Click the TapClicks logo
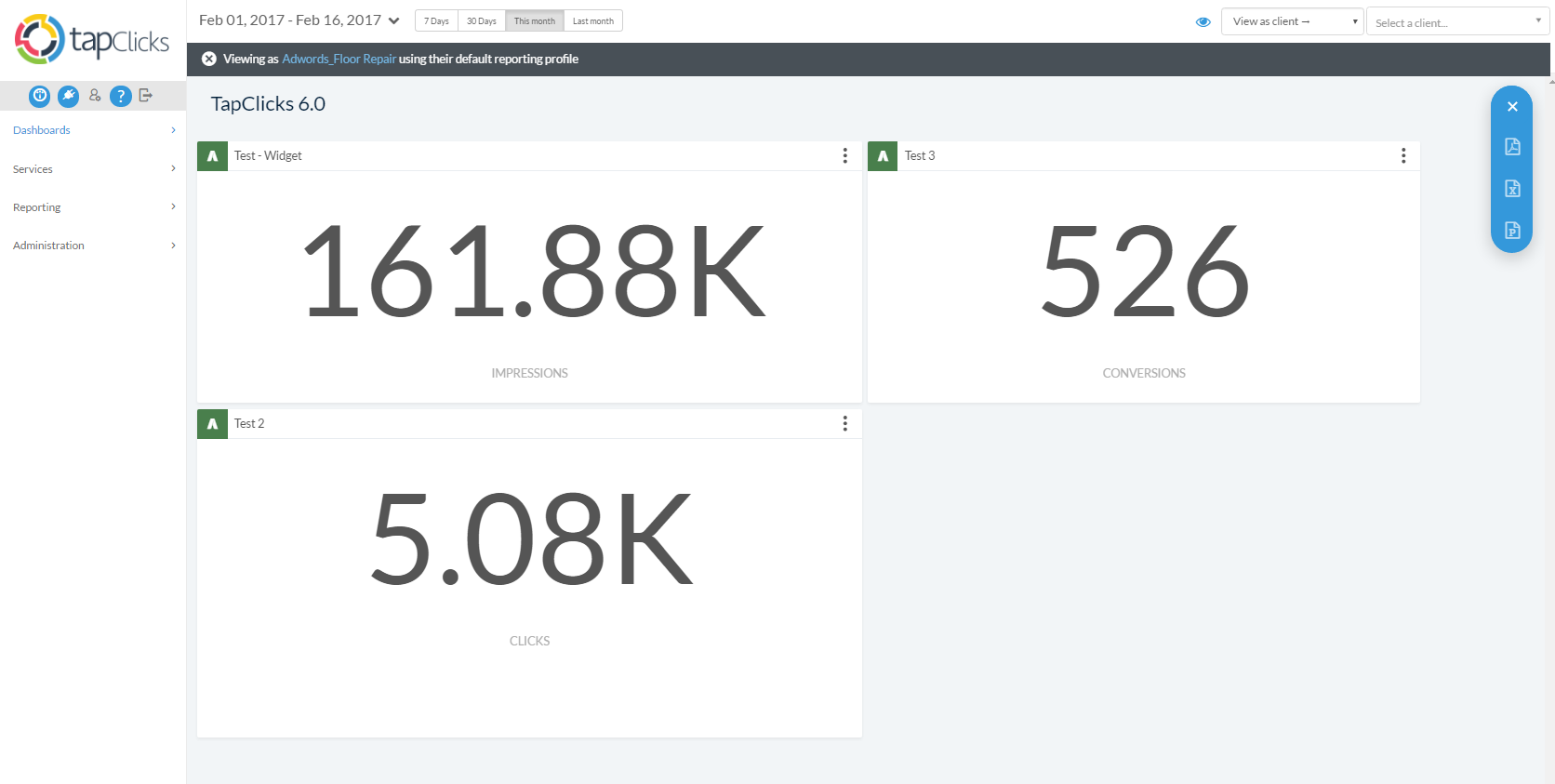This screenshot has width=1555, height=784. [92, 39]
